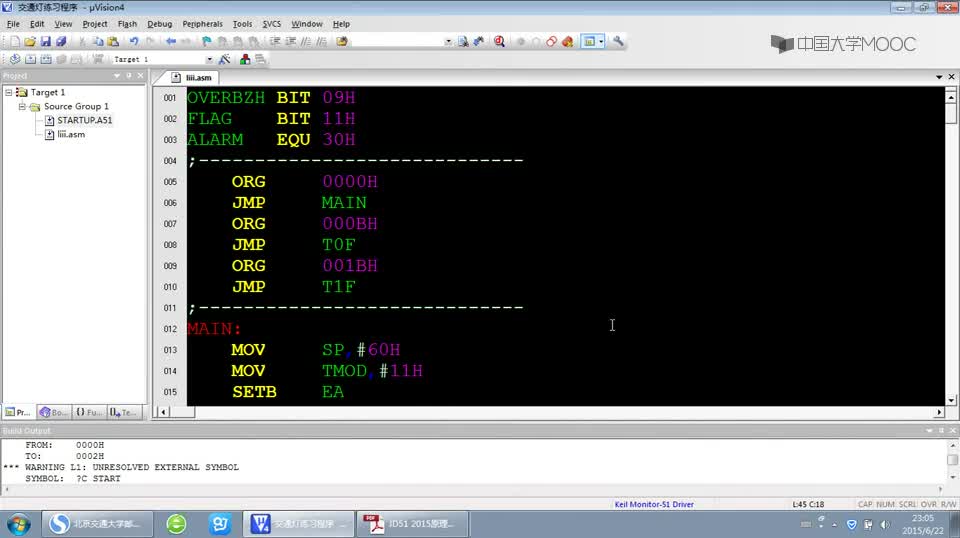Open the Edit menu

click(x=37, y=24)
